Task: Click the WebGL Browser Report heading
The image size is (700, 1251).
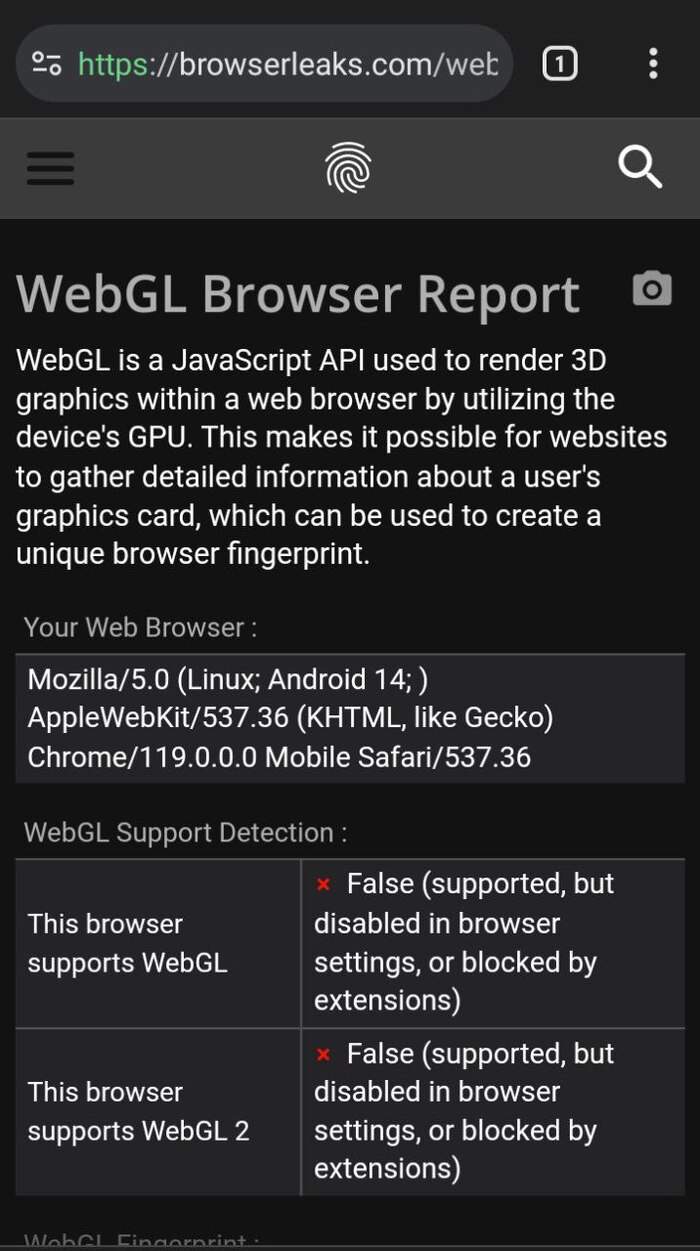Action: pos(298,294)
